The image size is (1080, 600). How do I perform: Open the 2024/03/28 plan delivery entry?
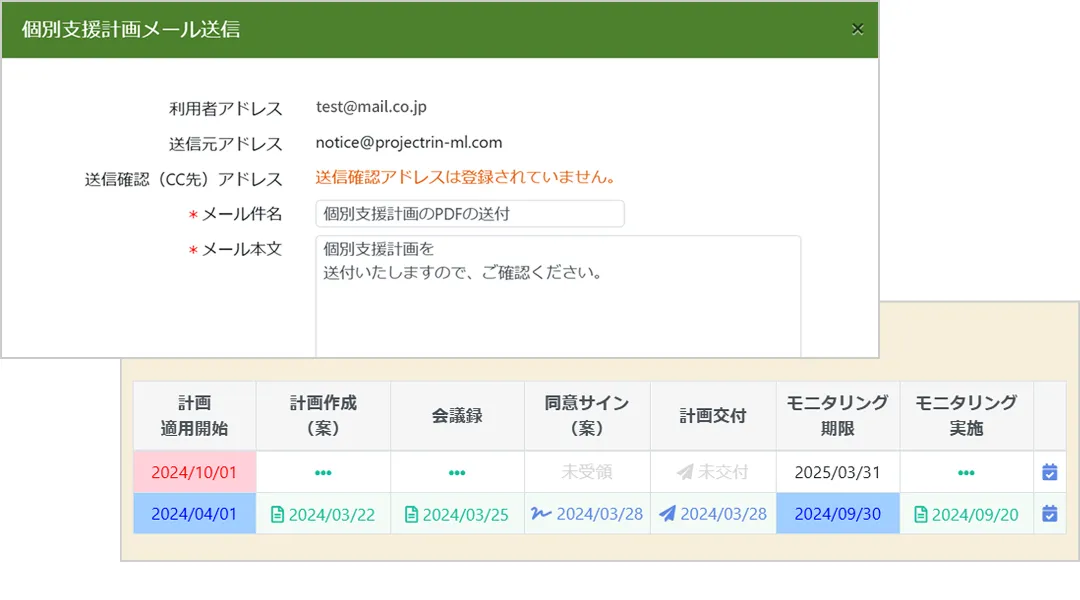click(713, 513)
